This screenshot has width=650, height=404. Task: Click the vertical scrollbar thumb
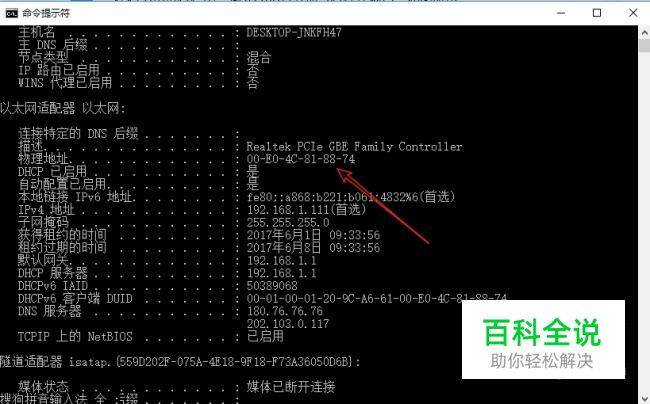[x=644, y=46]
